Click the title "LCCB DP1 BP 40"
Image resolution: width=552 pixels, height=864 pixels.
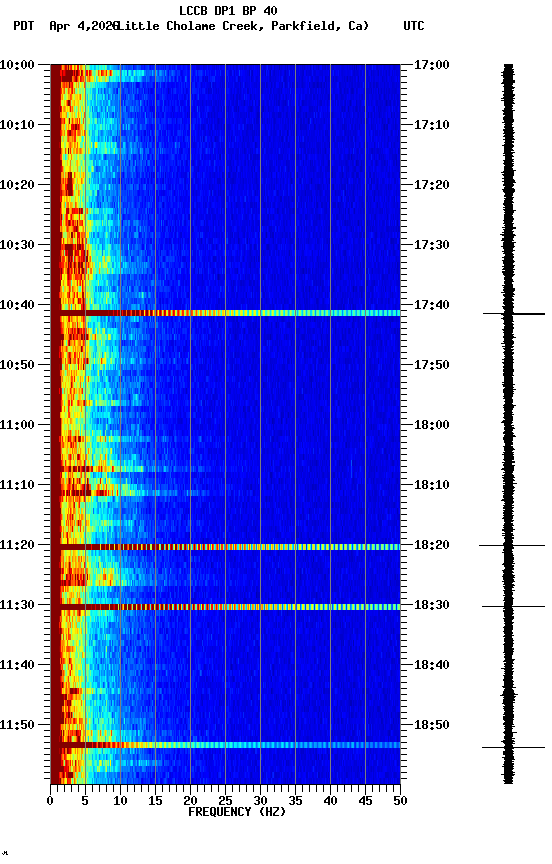click(x=228, y=10)
